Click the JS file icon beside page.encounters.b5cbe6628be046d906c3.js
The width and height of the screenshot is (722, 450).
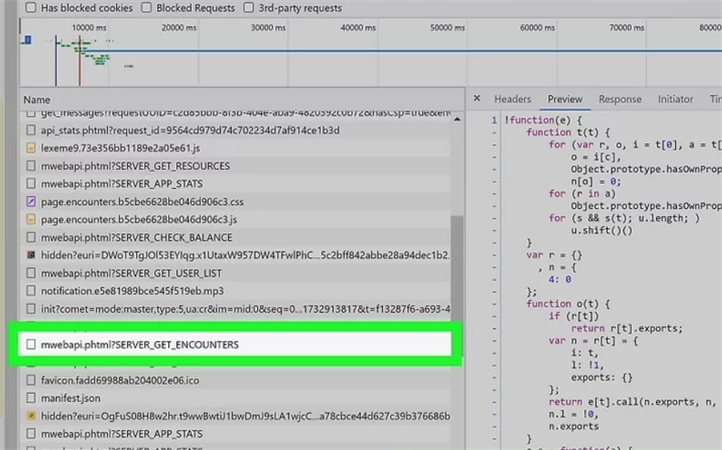pyautogui.click(x=32, y=220)
